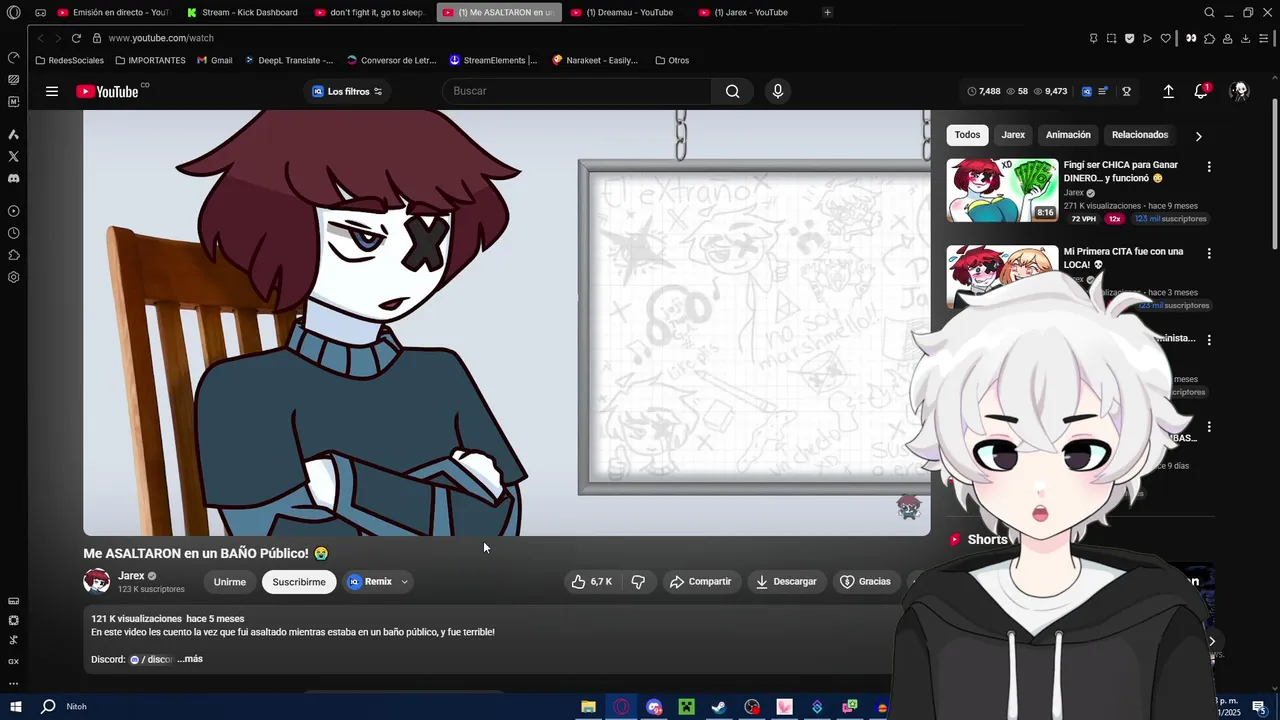This screenshot has height=720, width=1280.
Task: Open the Aria AI sidebar icon
Action: 13,134
